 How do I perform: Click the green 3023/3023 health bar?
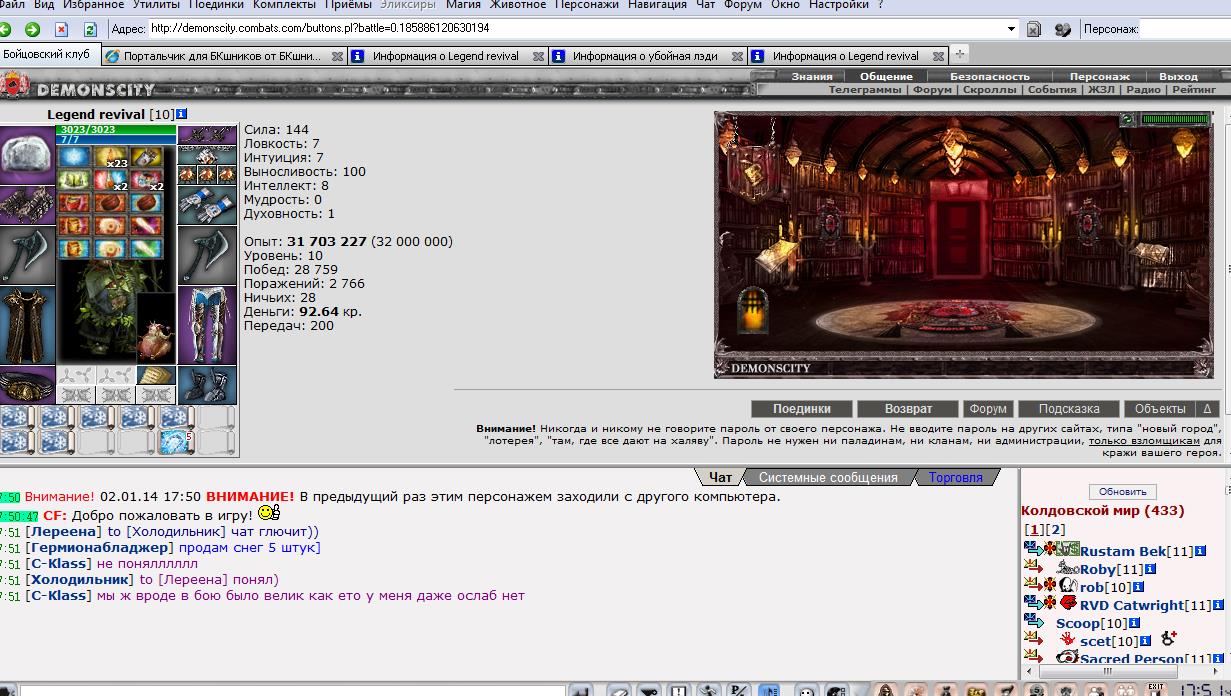117,129
